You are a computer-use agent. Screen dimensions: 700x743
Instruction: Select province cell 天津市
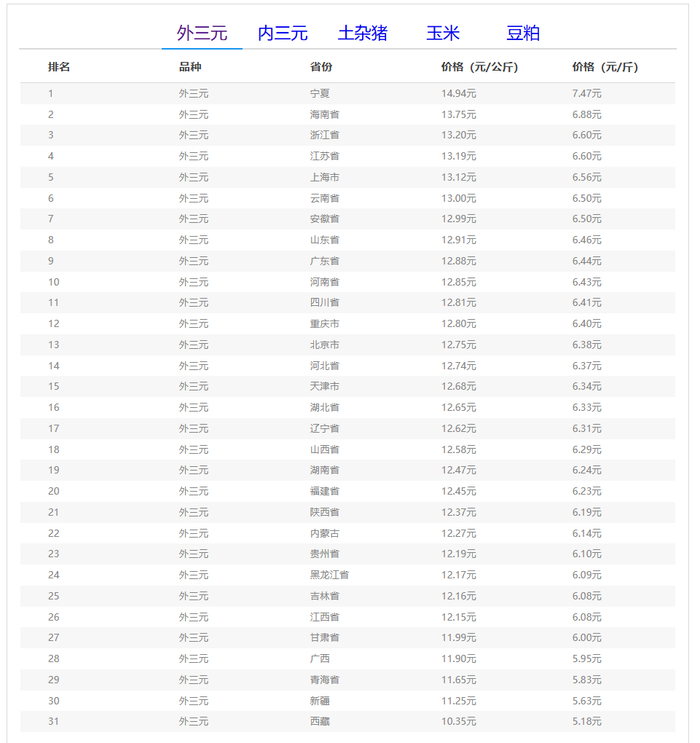325,386
